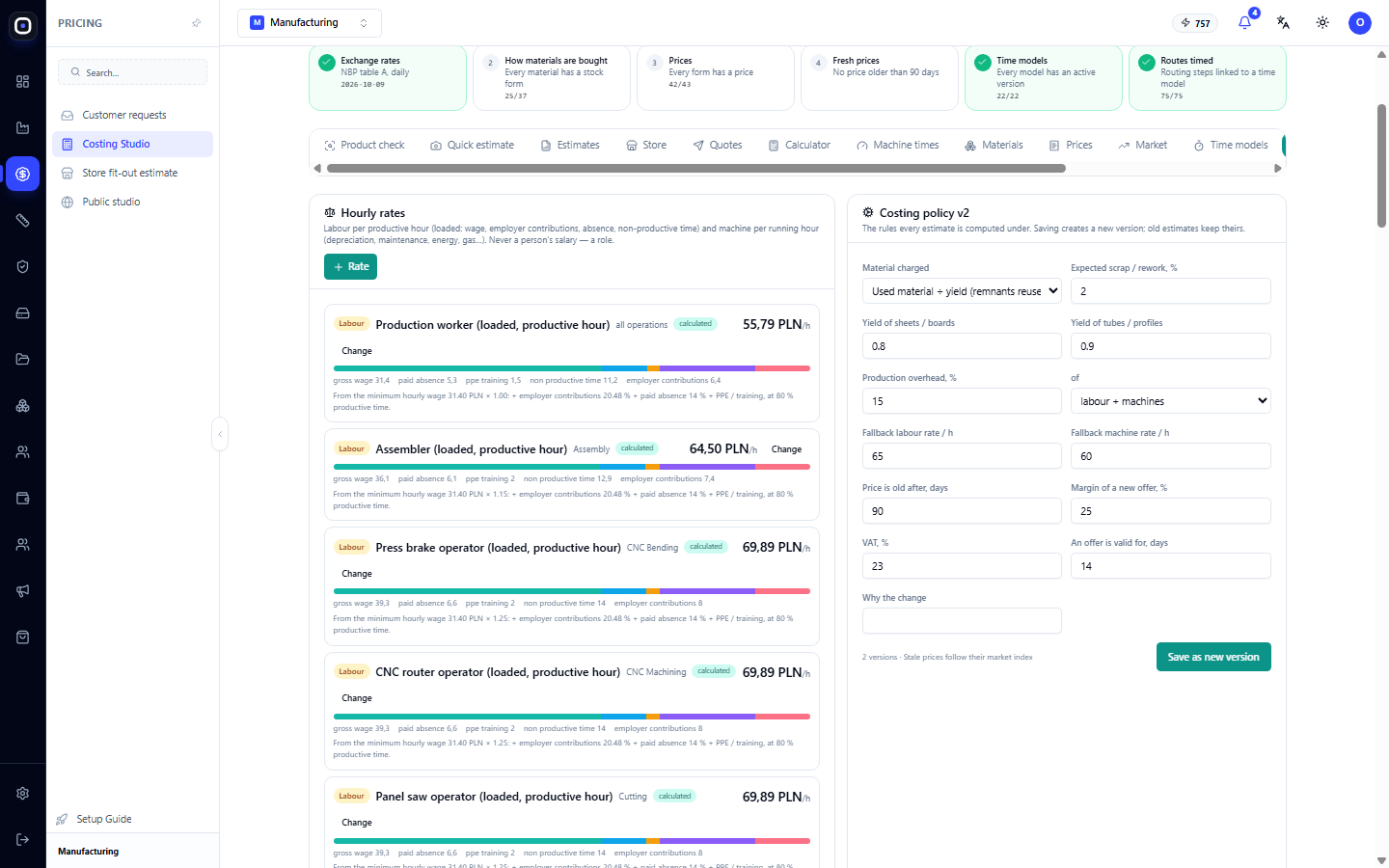This screenshot has height=868, width=1389.
Task: Click the logout icon in the rail
Action: point(23,839)
